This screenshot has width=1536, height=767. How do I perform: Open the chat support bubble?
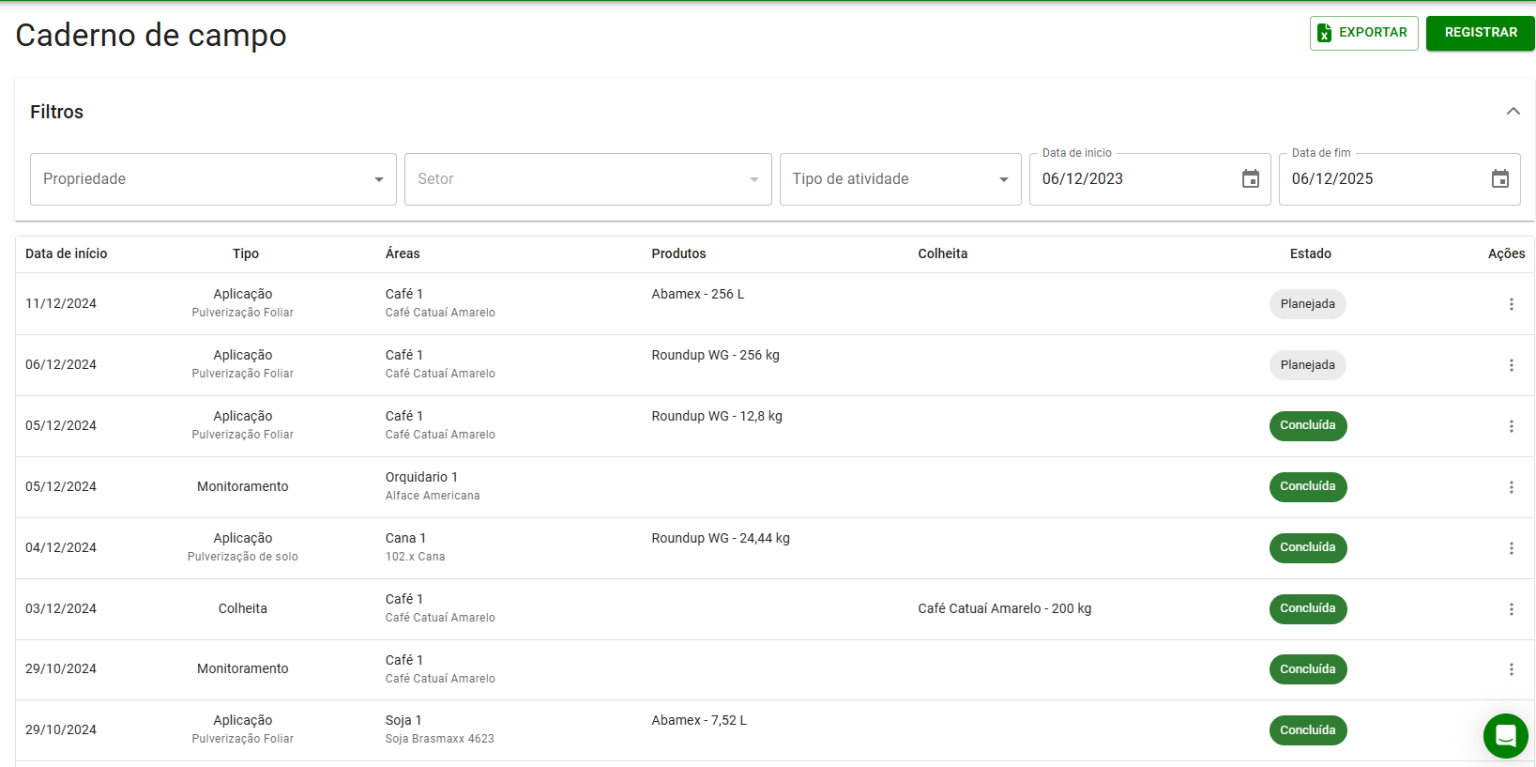click(x=1505, y=736)
